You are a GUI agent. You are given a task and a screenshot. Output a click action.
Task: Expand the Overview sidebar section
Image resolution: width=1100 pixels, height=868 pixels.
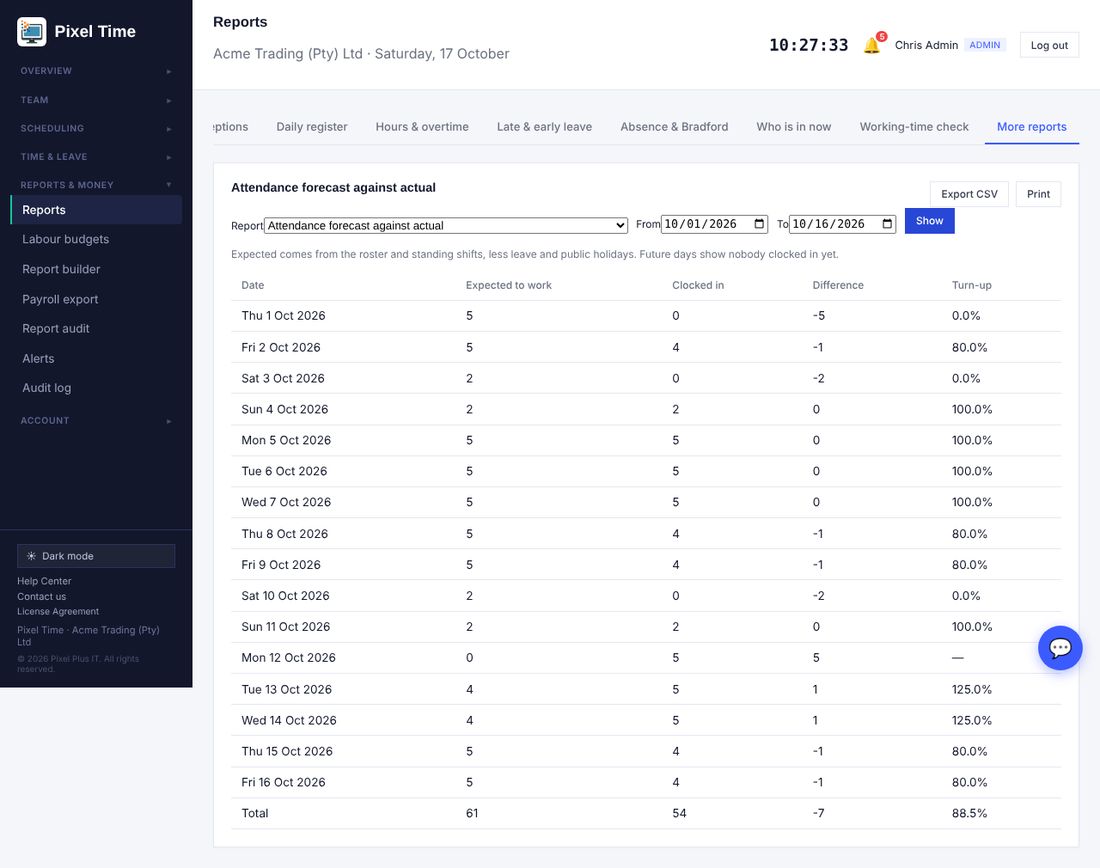96,71
